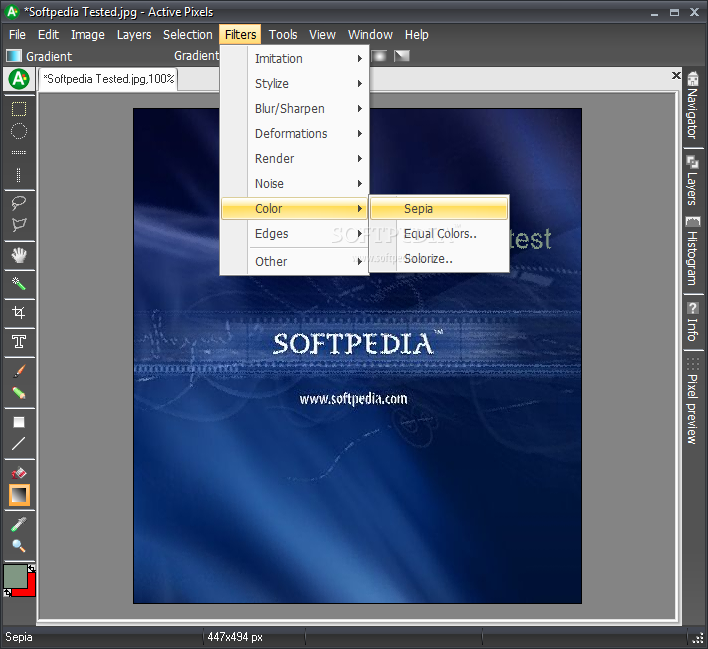Expand the Imitation filters submenu
The image size is (708, 649).
(294, 59)
